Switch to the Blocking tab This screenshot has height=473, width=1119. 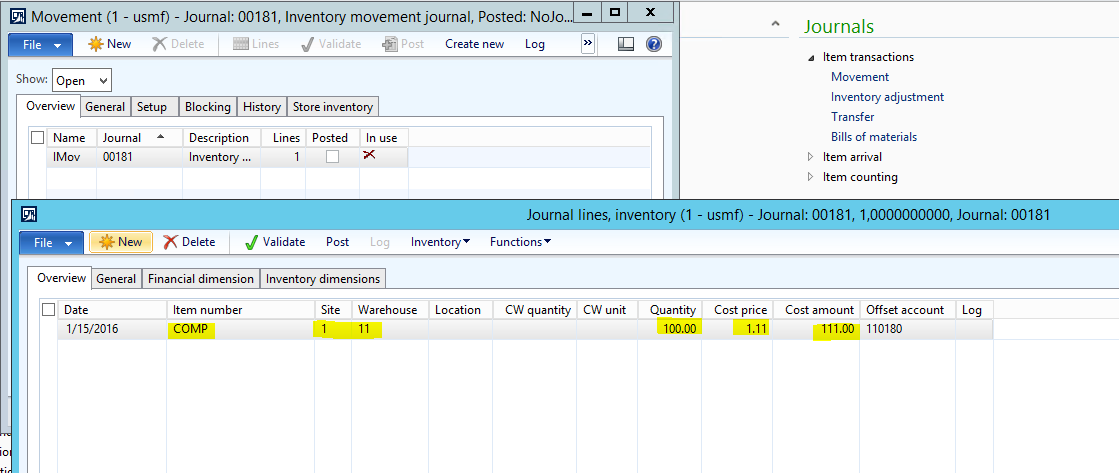click(208, 107)
